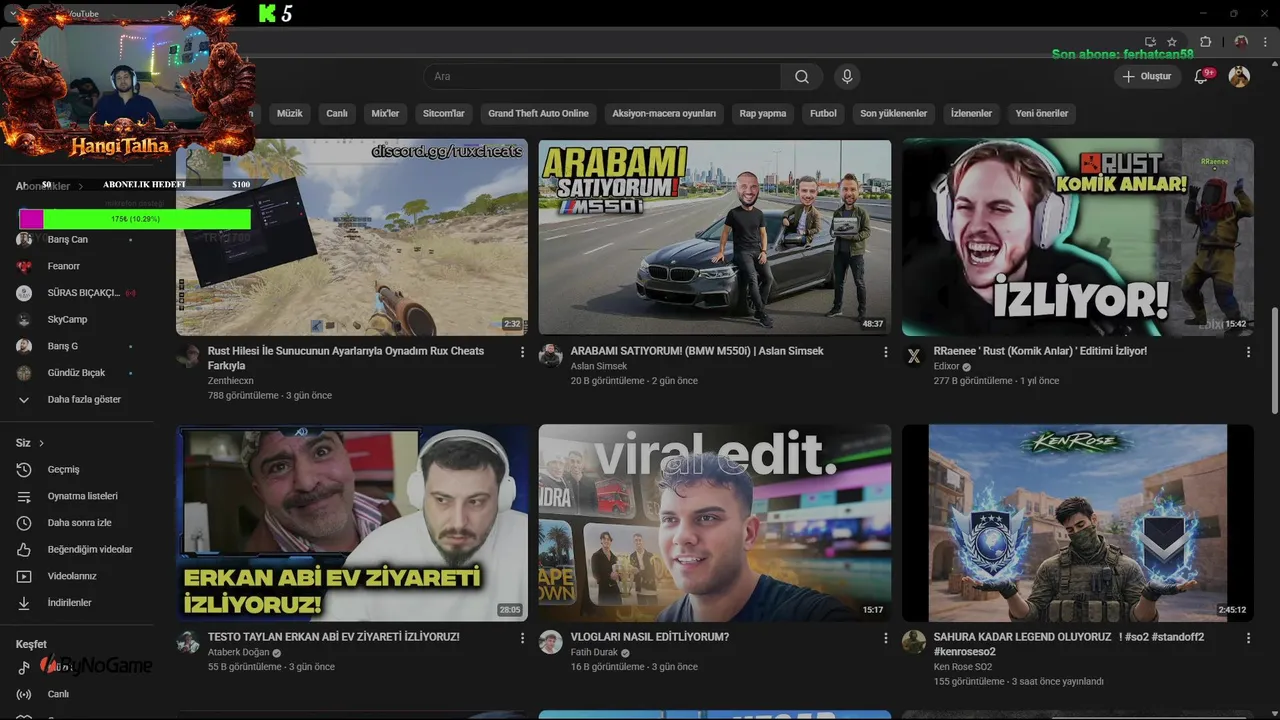Viewport: 1280px width, 720px height.
Task: Click the İndirilenler download icon
Action: (24, 603)
